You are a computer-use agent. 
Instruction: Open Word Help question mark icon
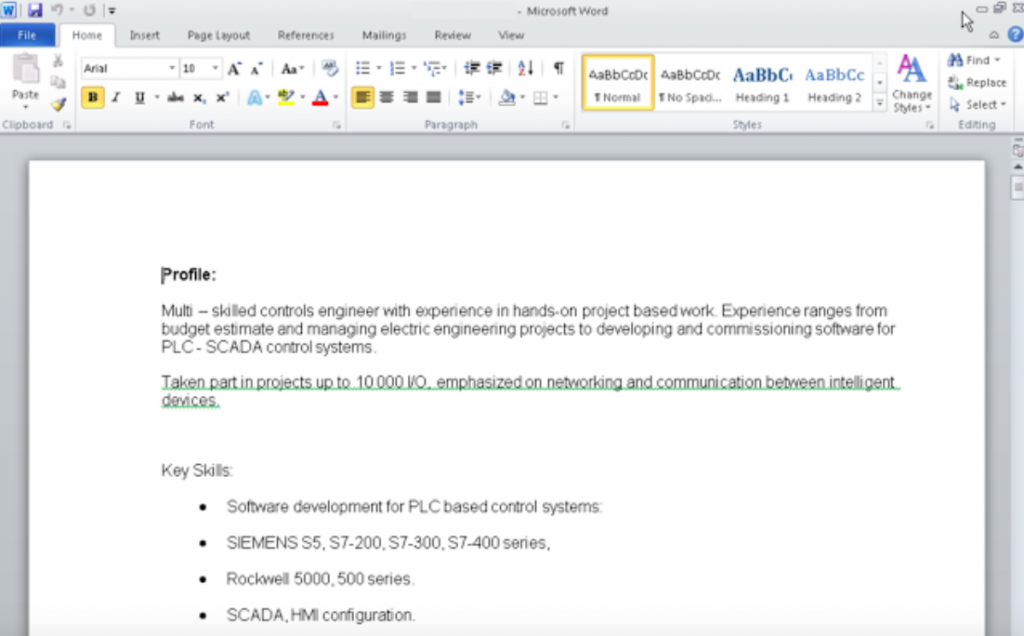[x=1012, y=35]
